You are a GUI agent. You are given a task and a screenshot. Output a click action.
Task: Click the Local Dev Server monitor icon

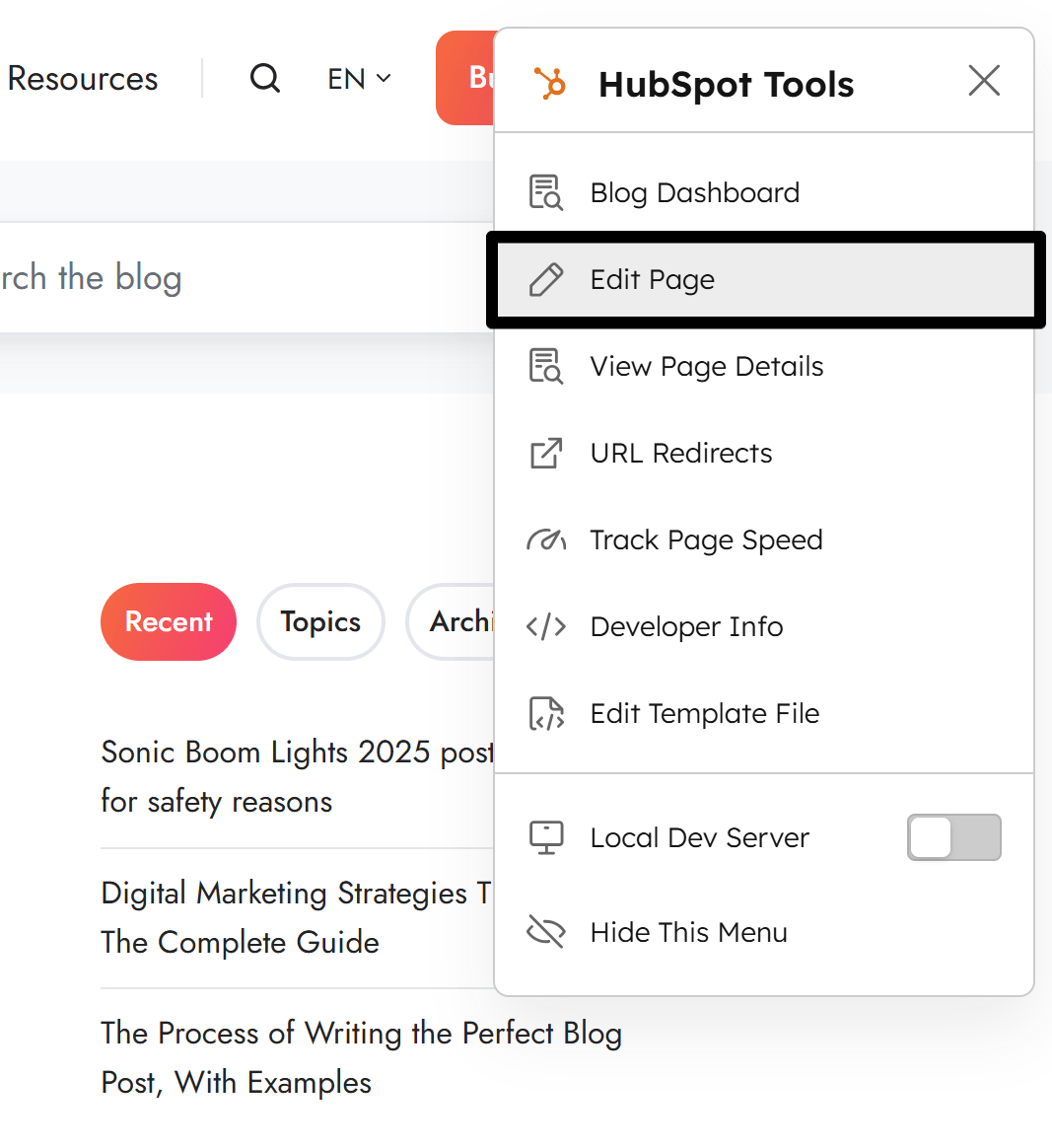coord(546,837)
